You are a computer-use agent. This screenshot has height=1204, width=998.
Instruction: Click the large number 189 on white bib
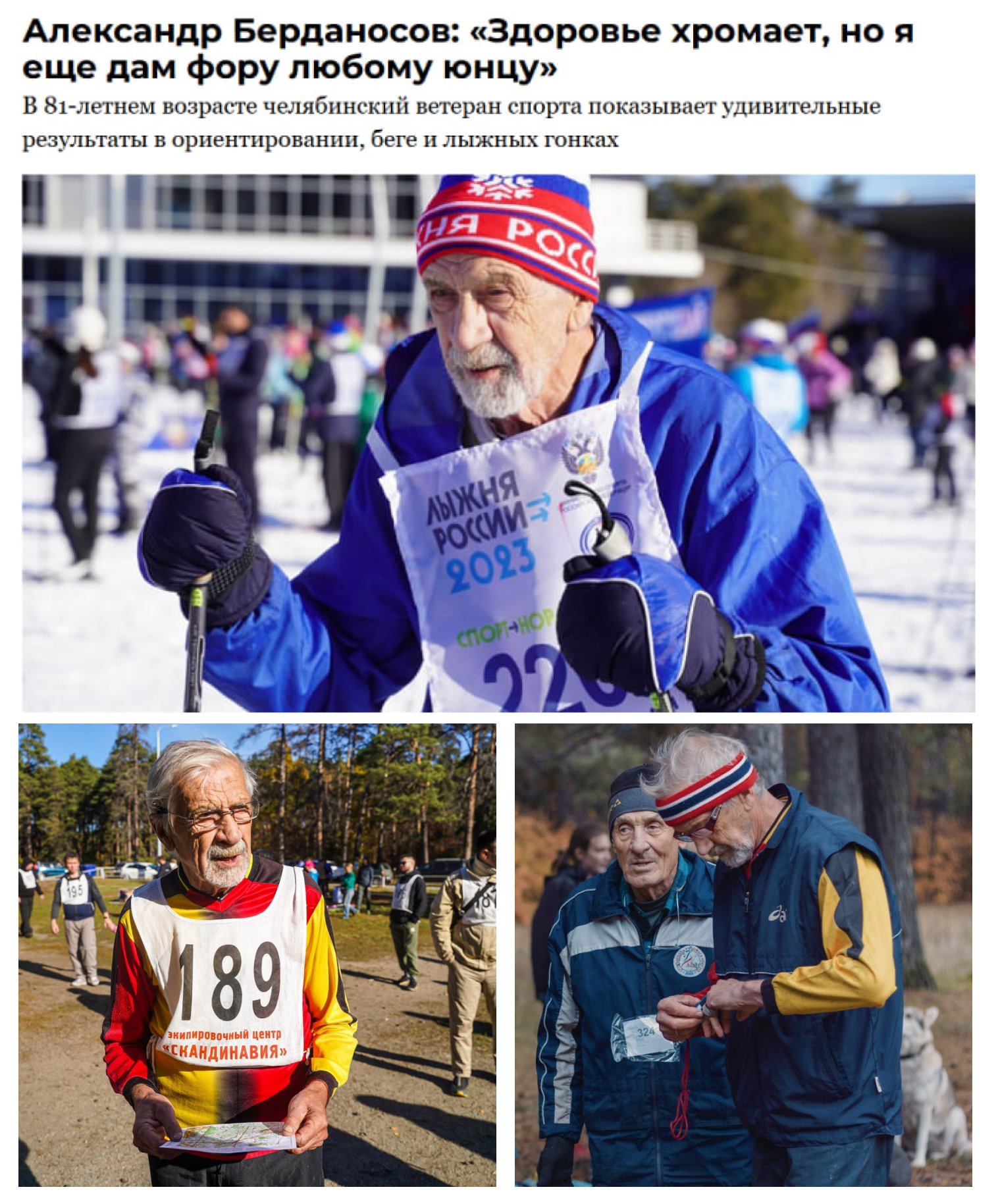pyautogui.click(x=230, y=981)
